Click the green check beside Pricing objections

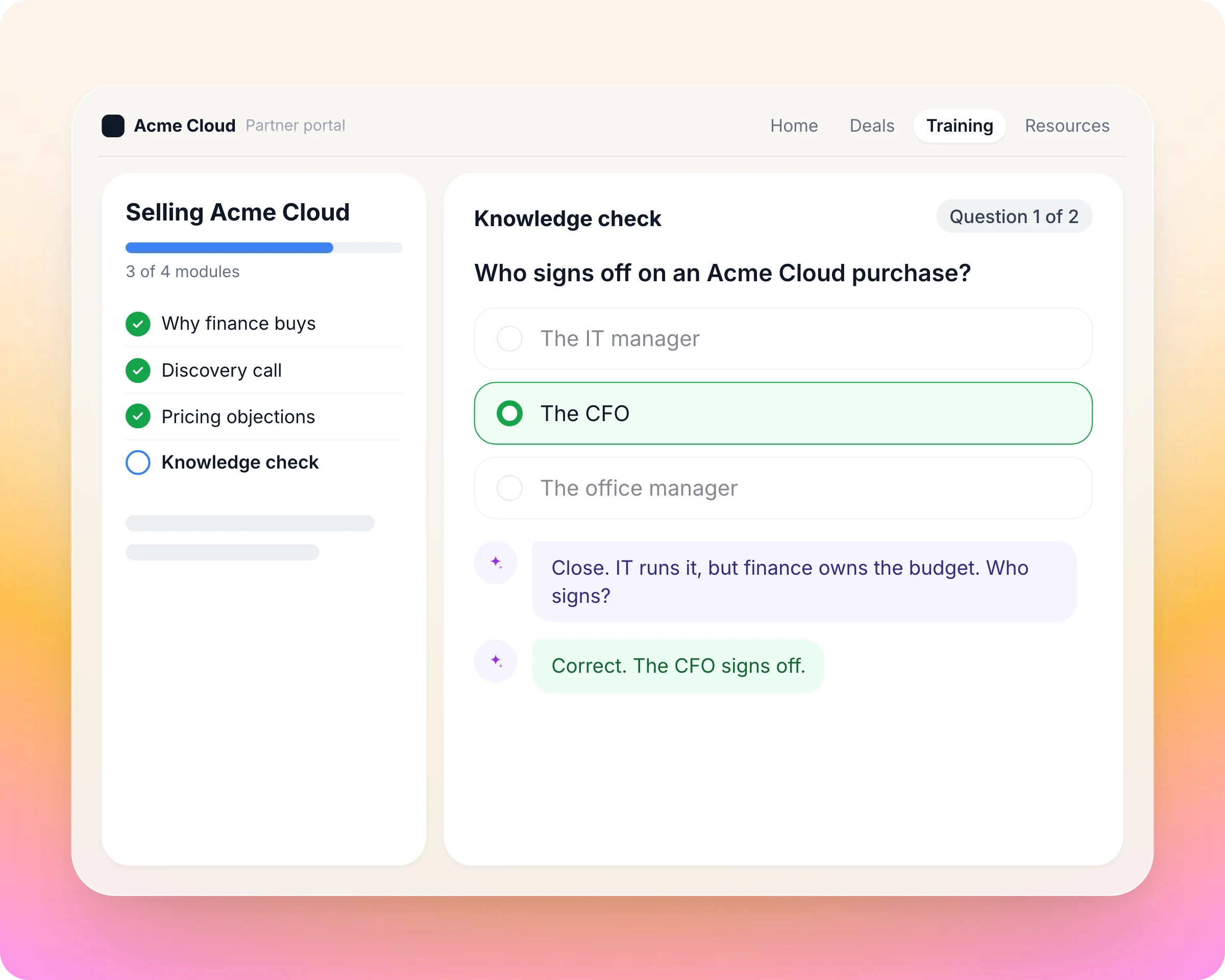tap(138, 416)
